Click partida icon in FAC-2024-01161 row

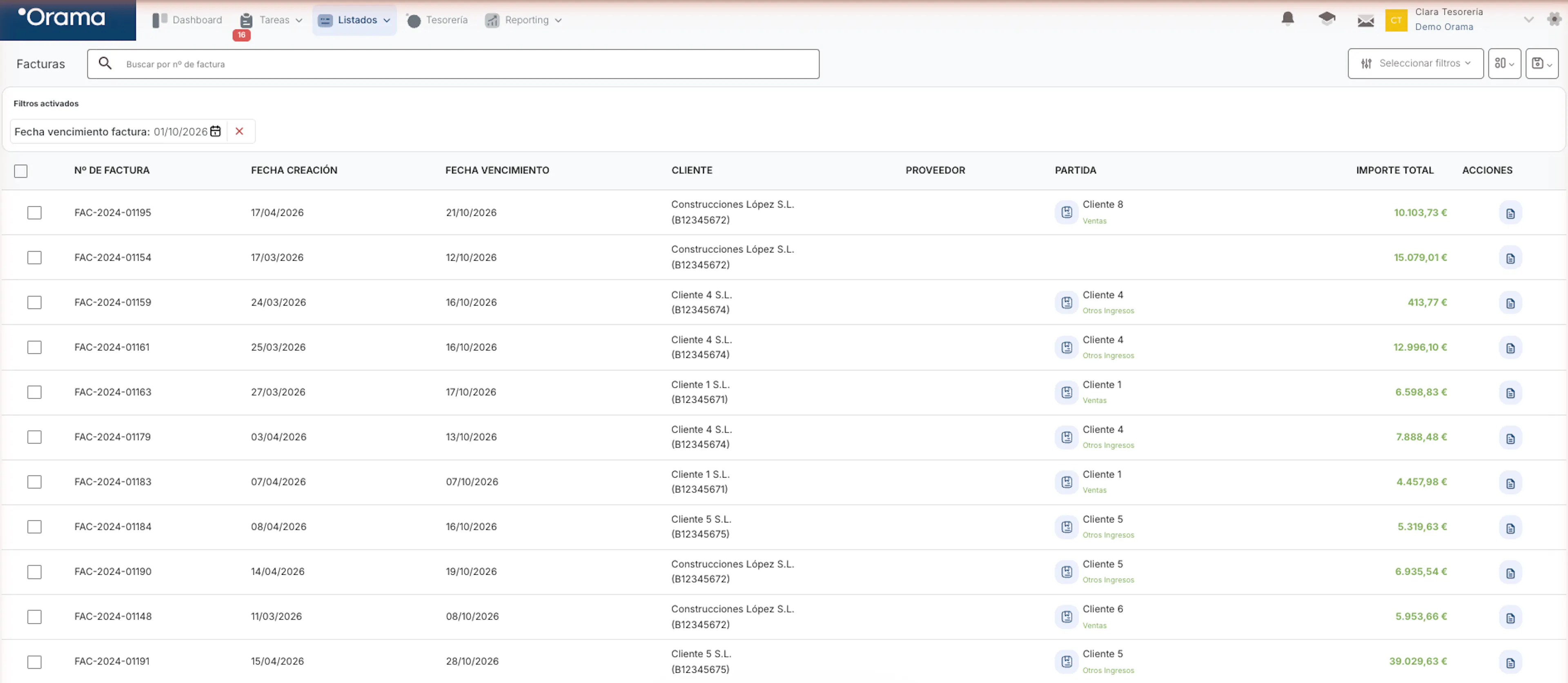click(x=1067, y=348)
